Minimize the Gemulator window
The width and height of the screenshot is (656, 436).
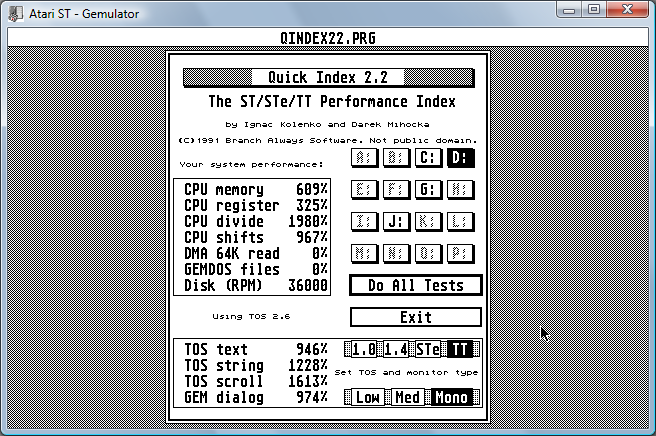[x=569, y=10]
